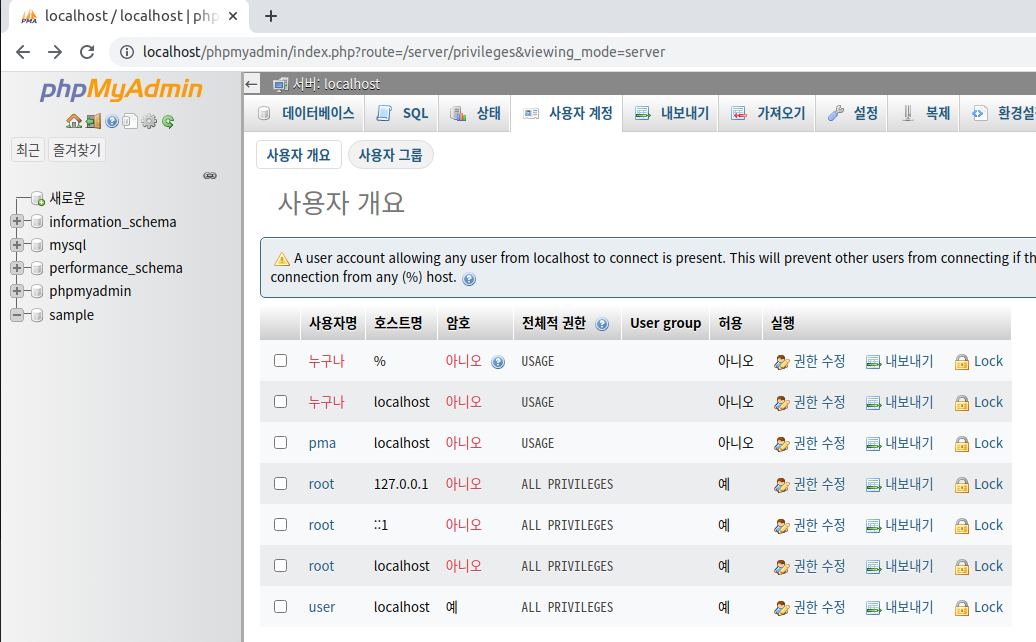
Task: Lock the 누구나 localhost account
Action: pyautogui.click(x=979, y=402)
